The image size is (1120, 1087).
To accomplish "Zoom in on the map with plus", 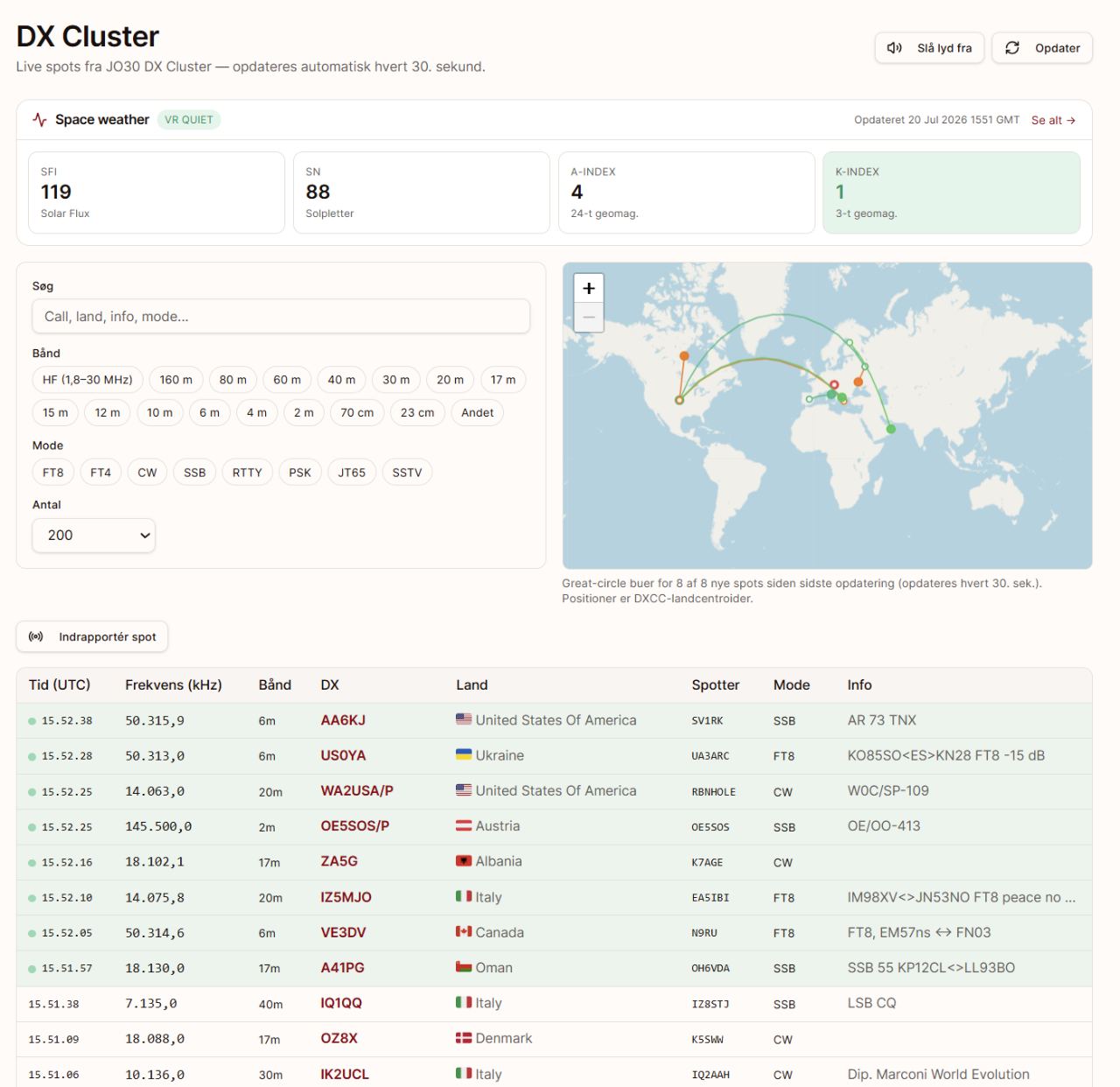I will click(x=589, y=288).
